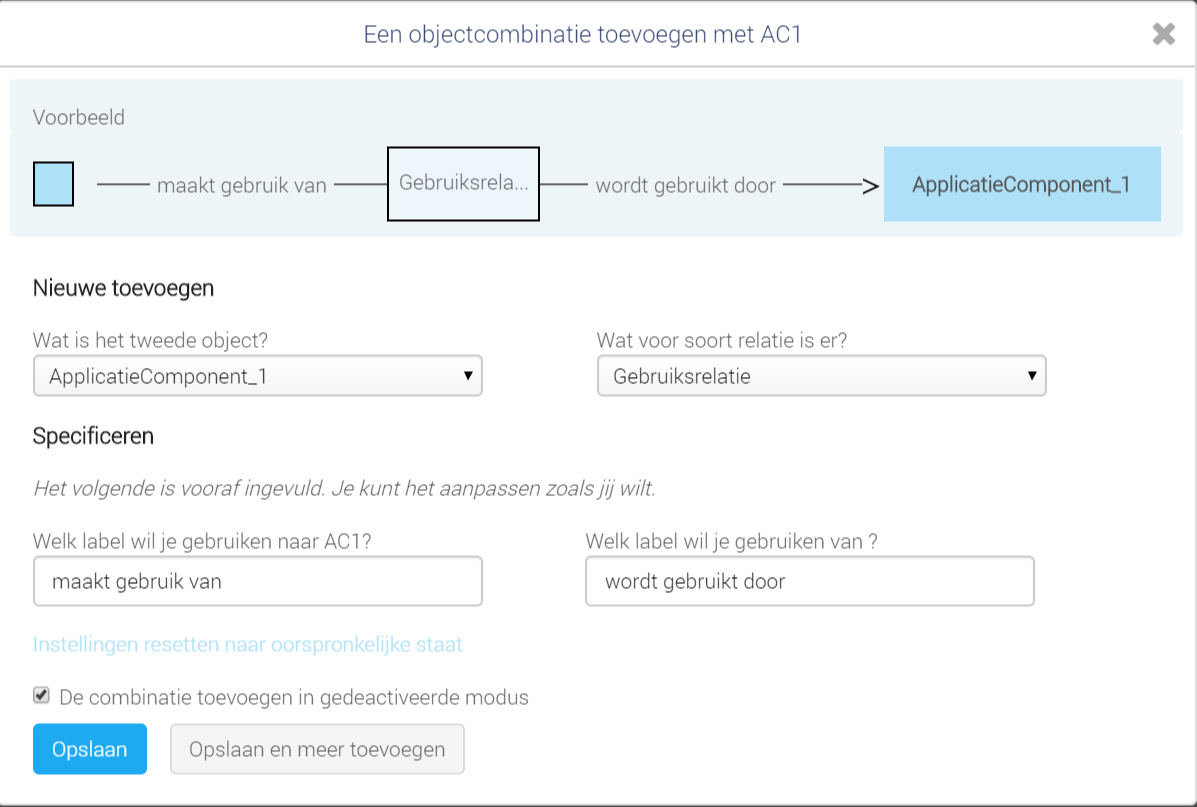Screen dimensions: 1197x807
Task: Select the Gebruiksrela... box in the preview
Action: pos(463,184)
